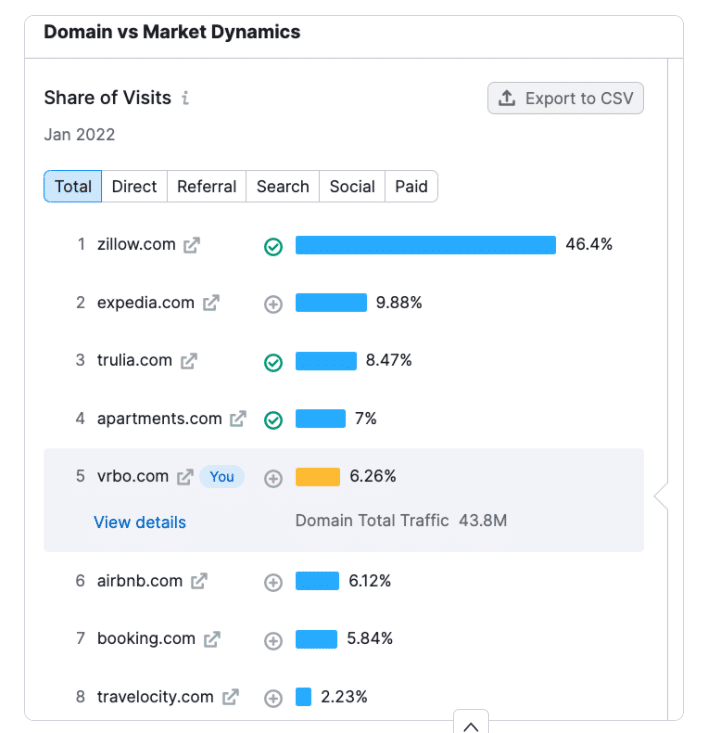Click expedia.com 9.88% blue bar
Image resolution: width=719 pixels, height=733 pixels.
[331, 302]
